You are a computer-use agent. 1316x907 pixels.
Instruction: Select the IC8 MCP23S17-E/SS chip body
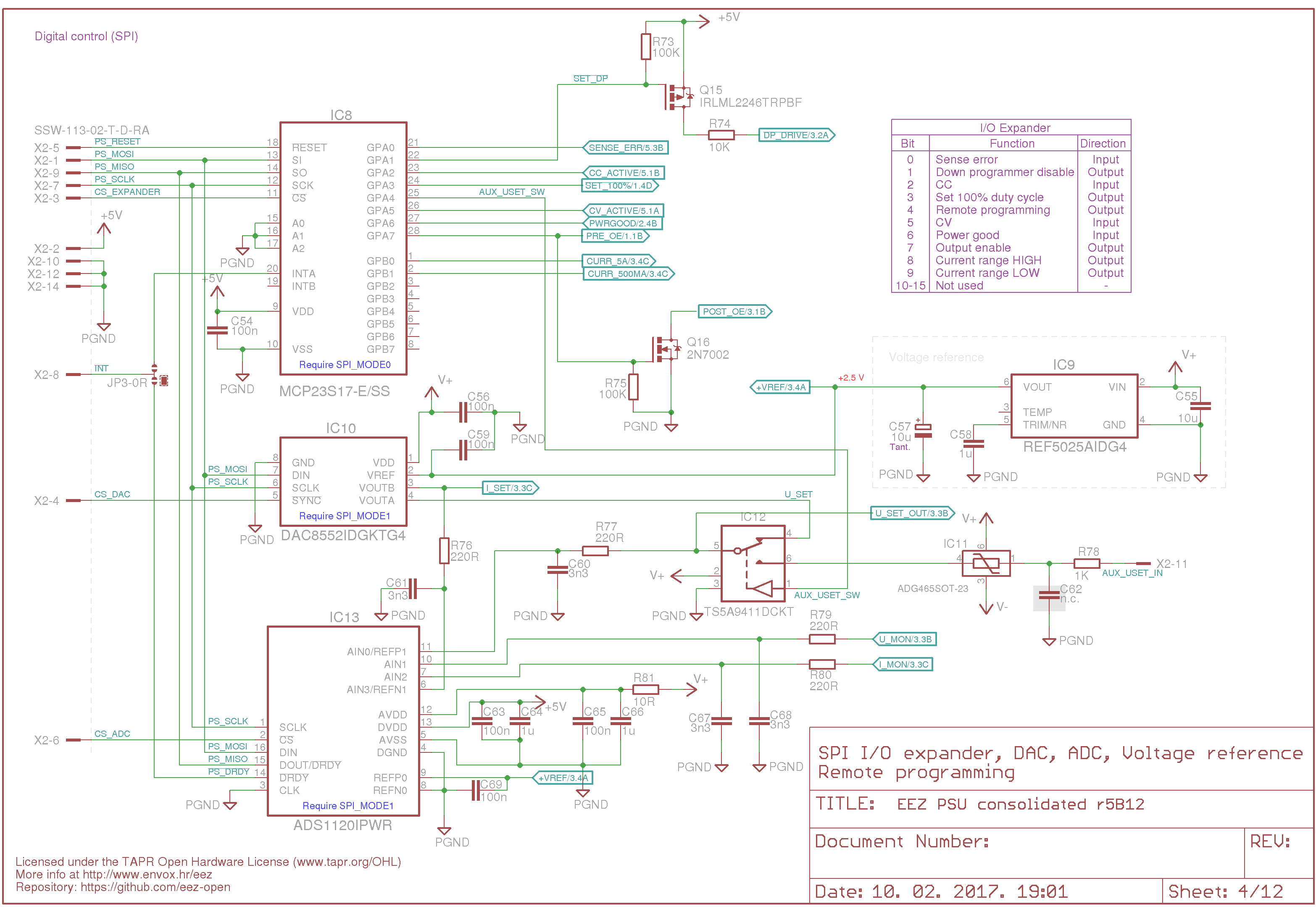pyautogui.click(x=343, y=248)
